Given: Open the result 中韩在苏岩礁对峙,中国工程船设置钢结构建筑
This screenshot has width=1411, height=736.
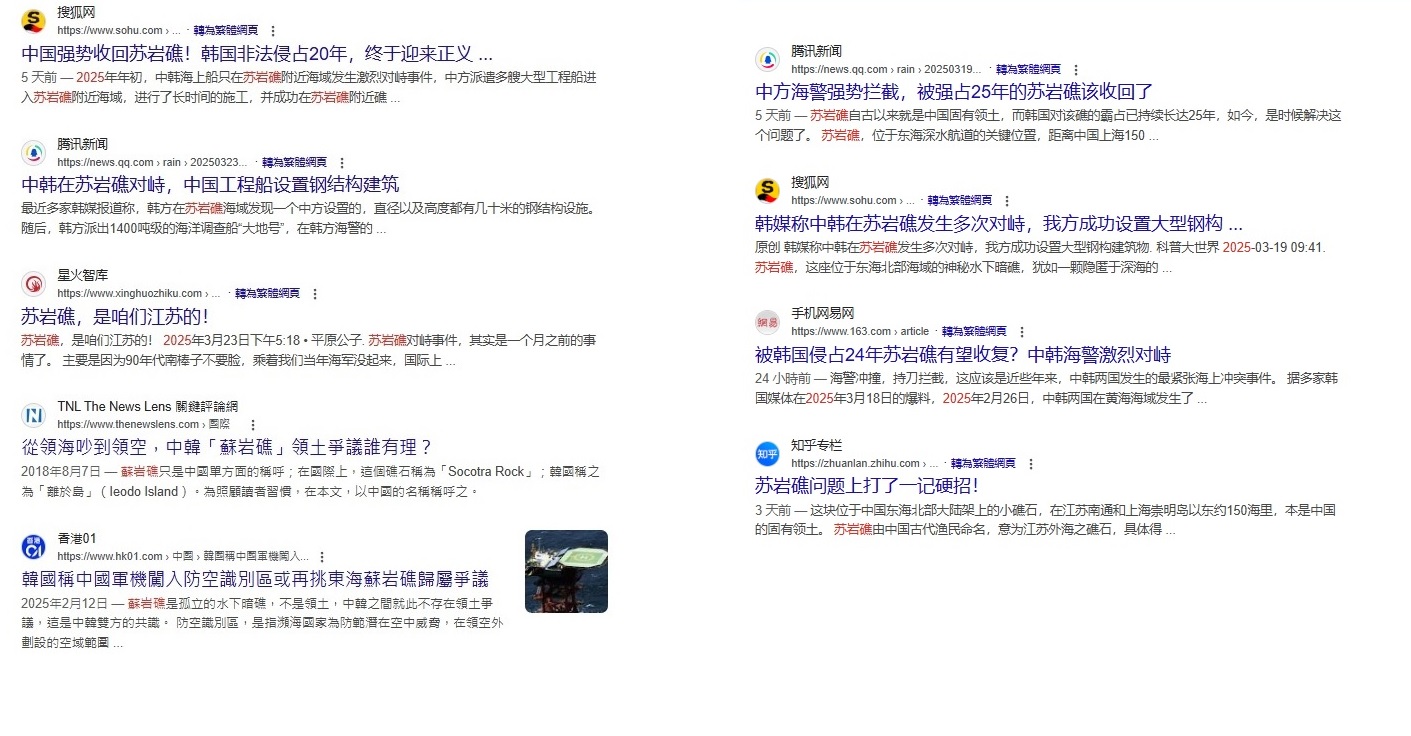Looking at the screenshot, I should (x=210, y=185).
